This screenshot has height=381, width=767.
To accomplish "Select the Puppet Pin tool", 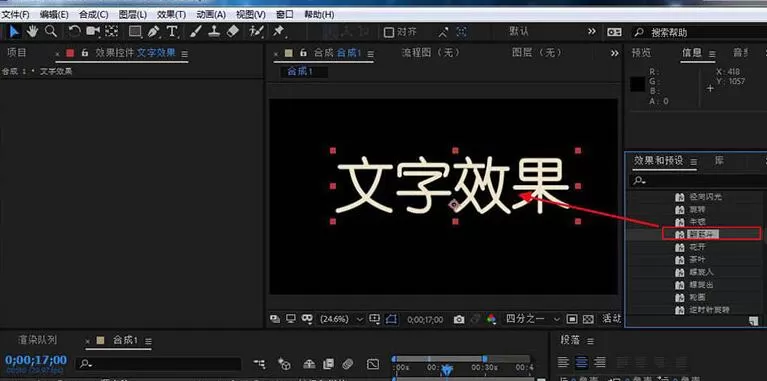I will coord(279,32).
